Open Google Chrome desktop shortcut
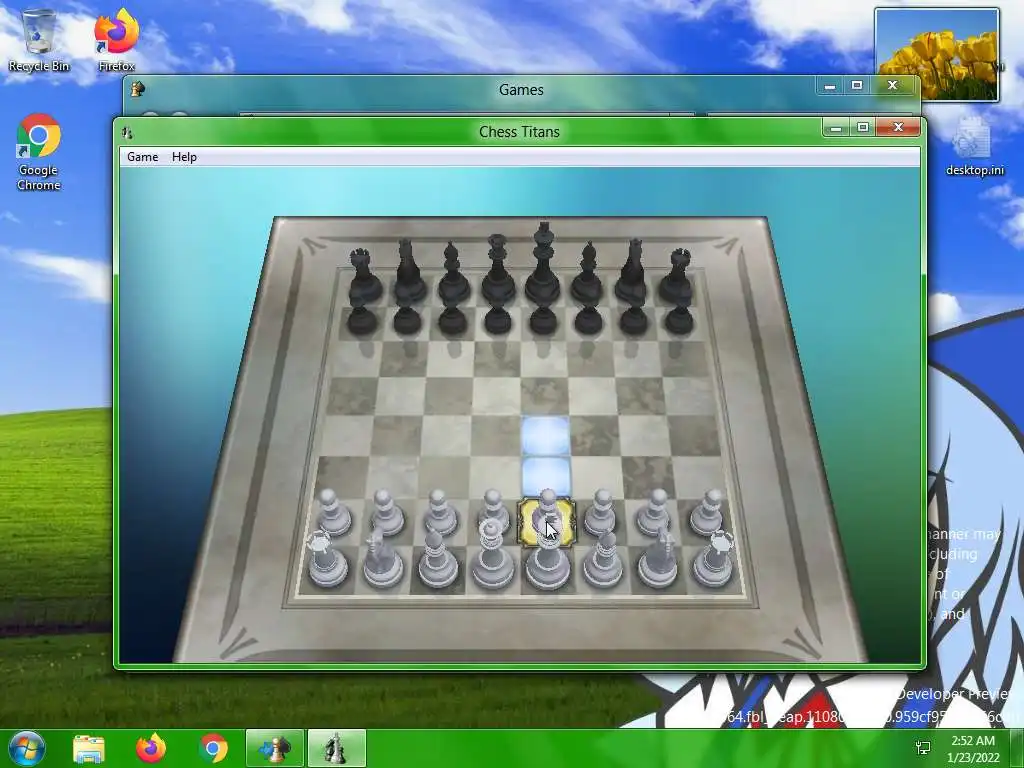Screen dimensions: 1024x768 (39, 152)
